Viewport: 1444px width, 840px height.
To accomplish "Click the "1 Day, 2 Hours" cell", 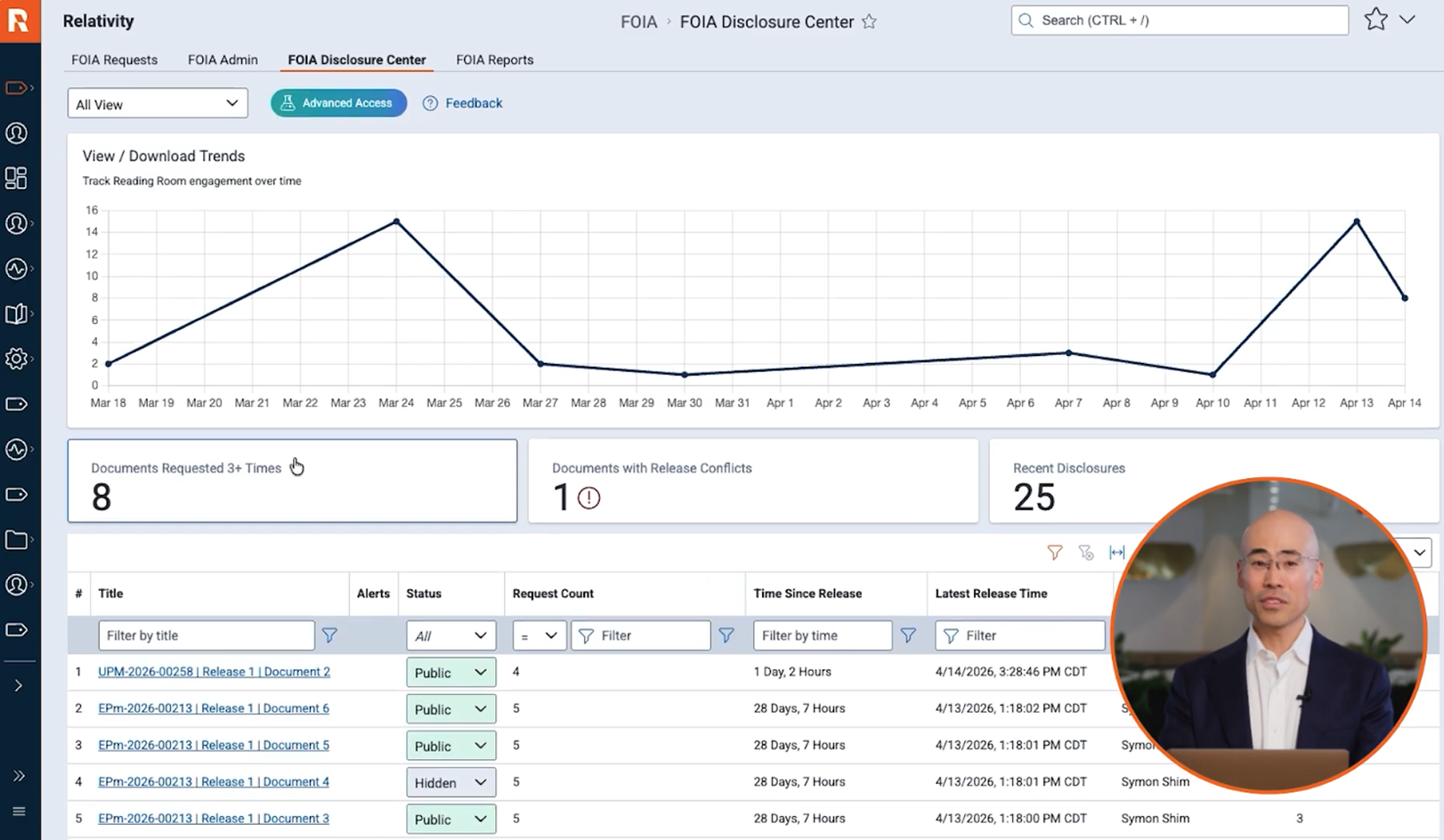I will pyautogui.click(x=792, y=672).
